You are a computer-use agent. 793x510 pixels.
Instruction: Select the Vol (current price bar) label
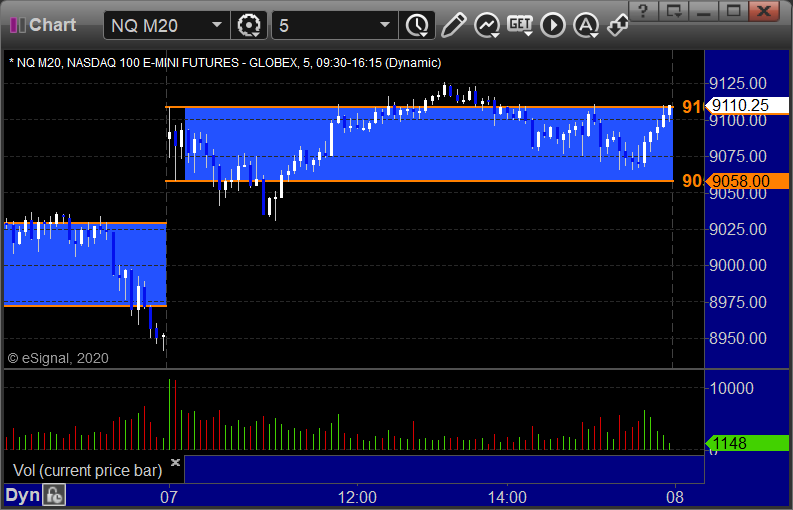coord(87,471)
